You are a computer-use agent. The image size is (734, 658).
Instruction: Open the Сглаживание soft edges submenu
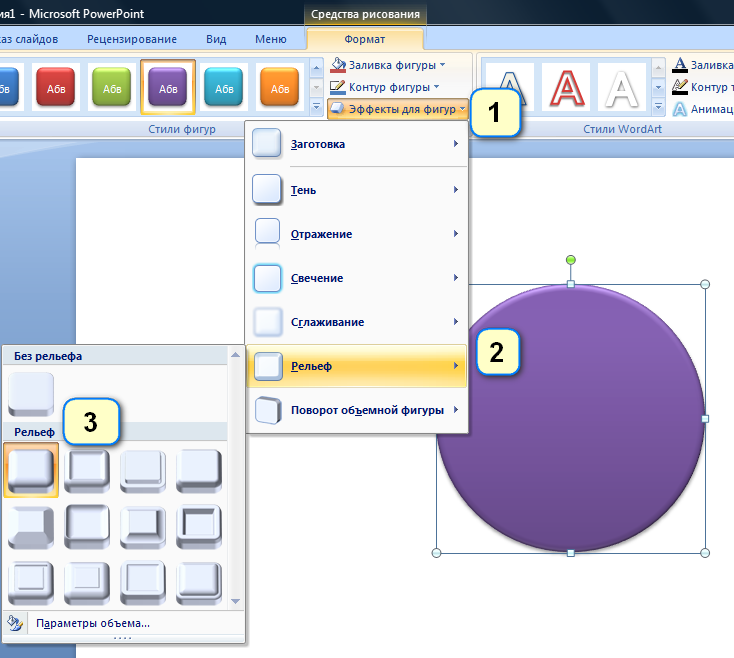357,322
